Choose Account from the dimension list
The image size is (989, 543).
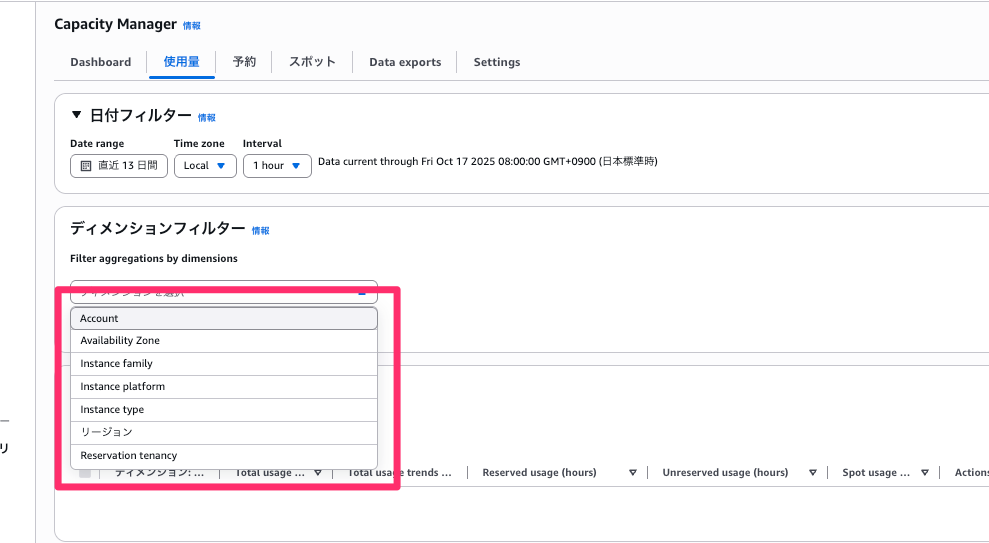[x=224, y=318]
